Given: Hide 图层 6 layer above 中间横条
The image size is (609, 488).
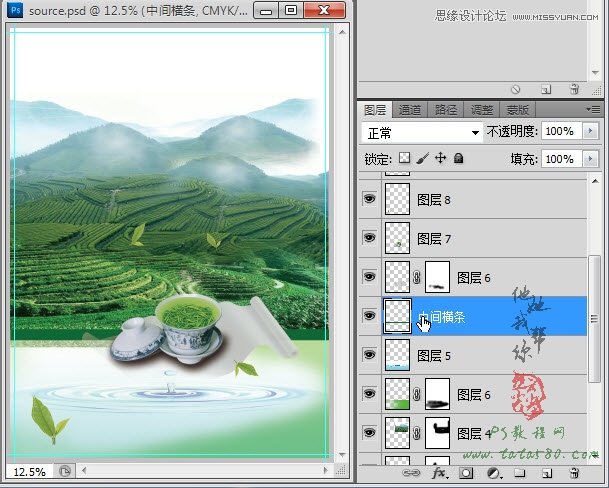Looking at the screenshot, I should point(369,277).
